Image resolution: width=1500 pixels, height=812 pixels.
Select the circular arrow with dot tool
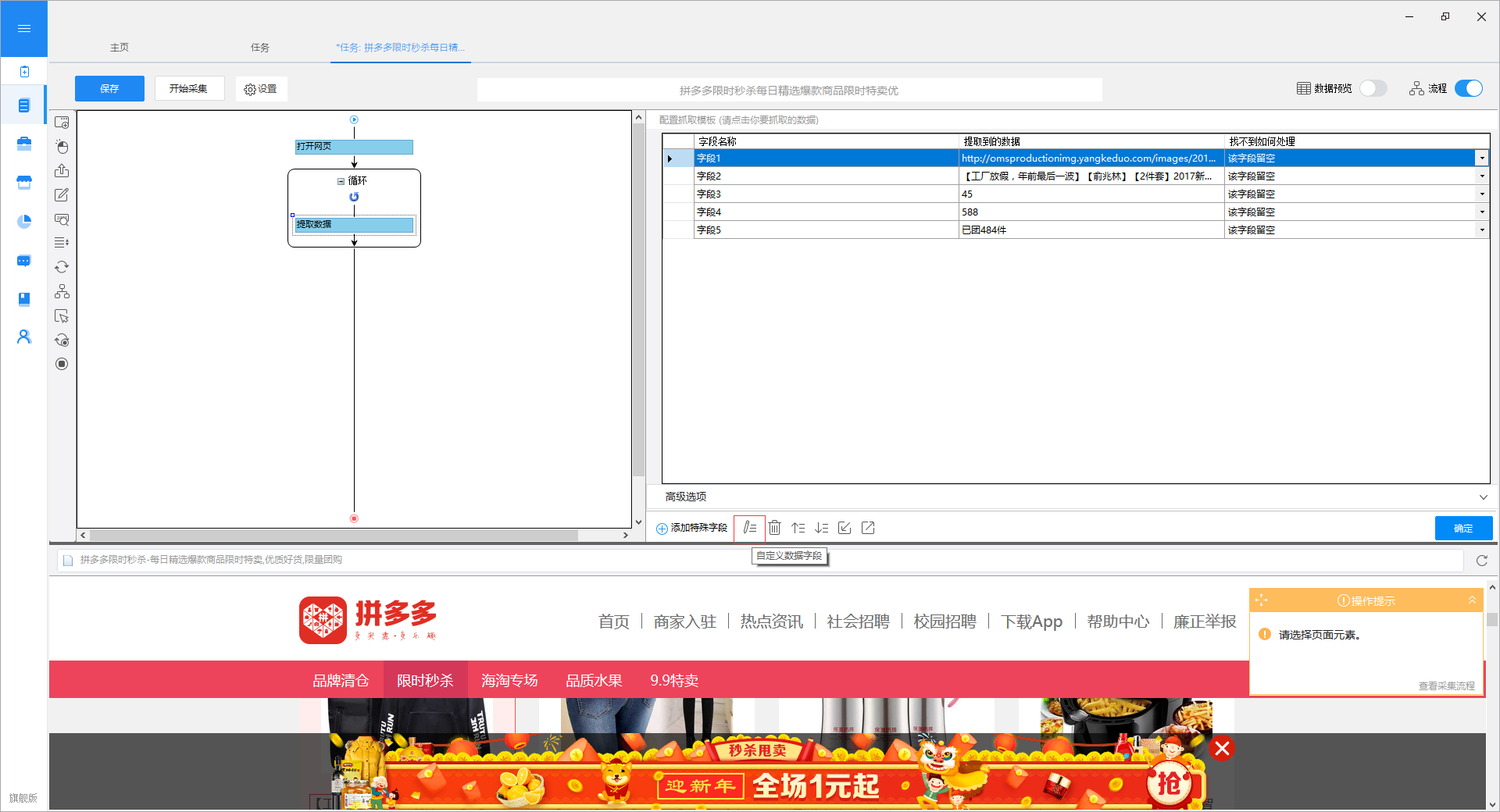coord(62,340)
